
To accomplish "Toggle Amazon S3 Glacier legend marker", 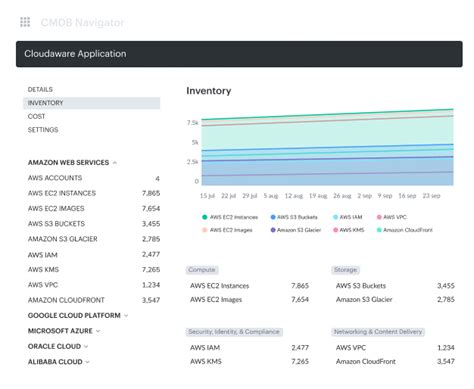I will (273, 230).
